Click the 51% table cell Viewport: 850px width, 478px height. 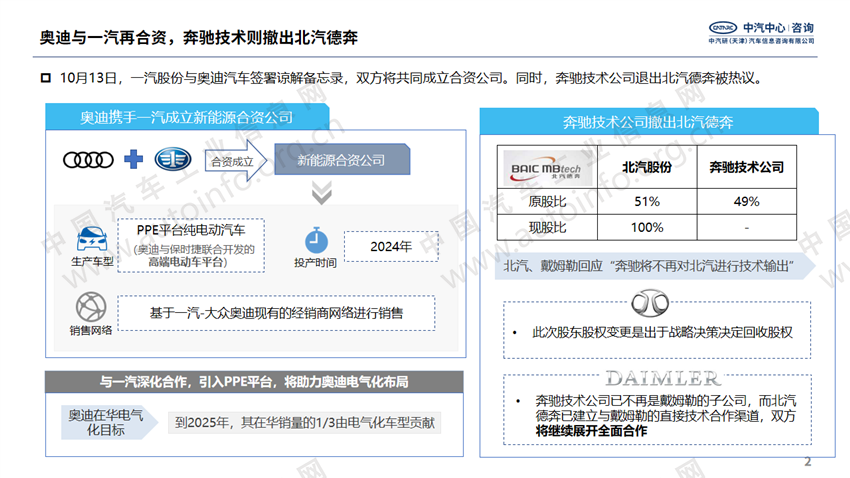pyautogui.click(x=647, y=202)
